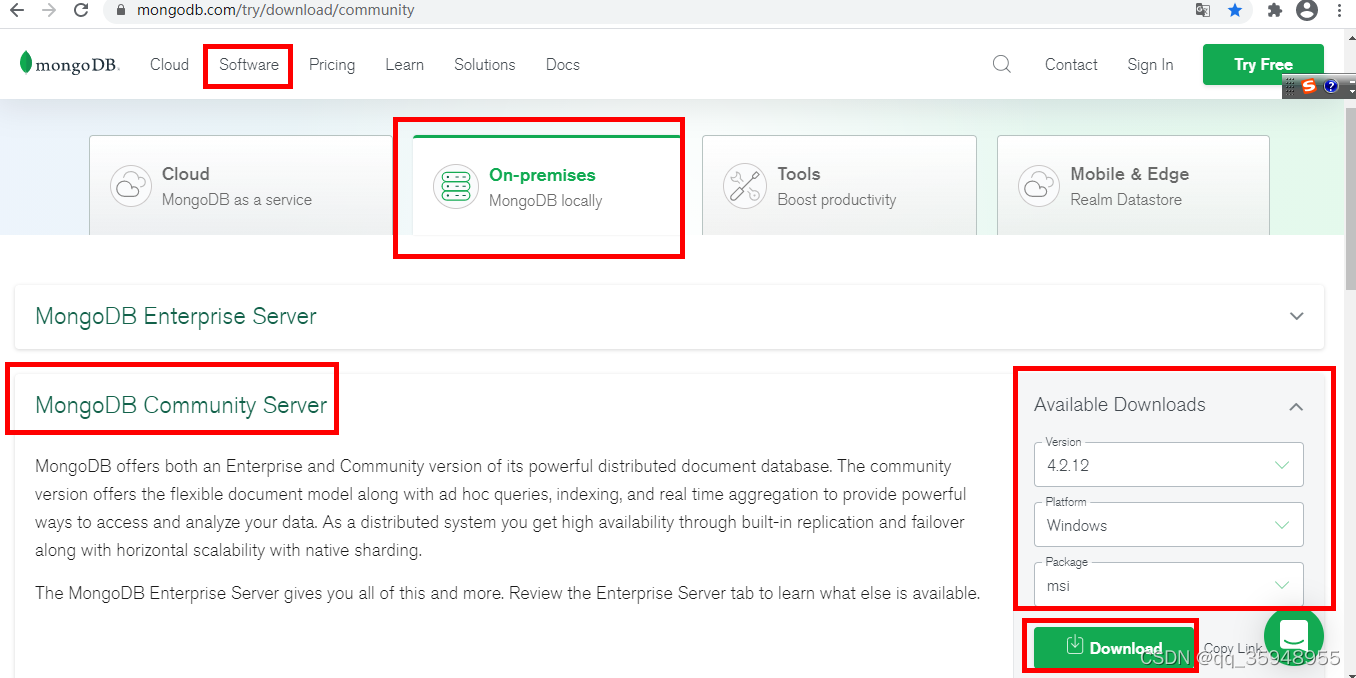This screenshot has height=678, width=1356.
Task: Open the Chrome profile avatar icon
Action: (1306, 10)
